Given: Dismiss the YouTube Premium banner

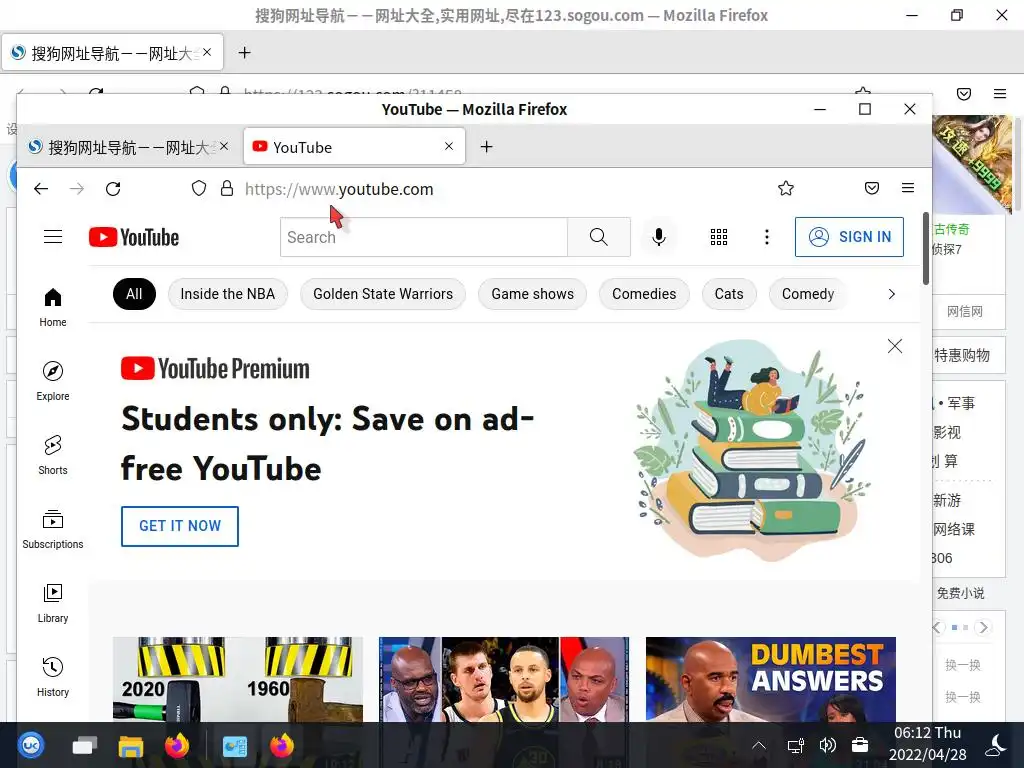Looking at the screenshot, I should (x=895, y=346).
